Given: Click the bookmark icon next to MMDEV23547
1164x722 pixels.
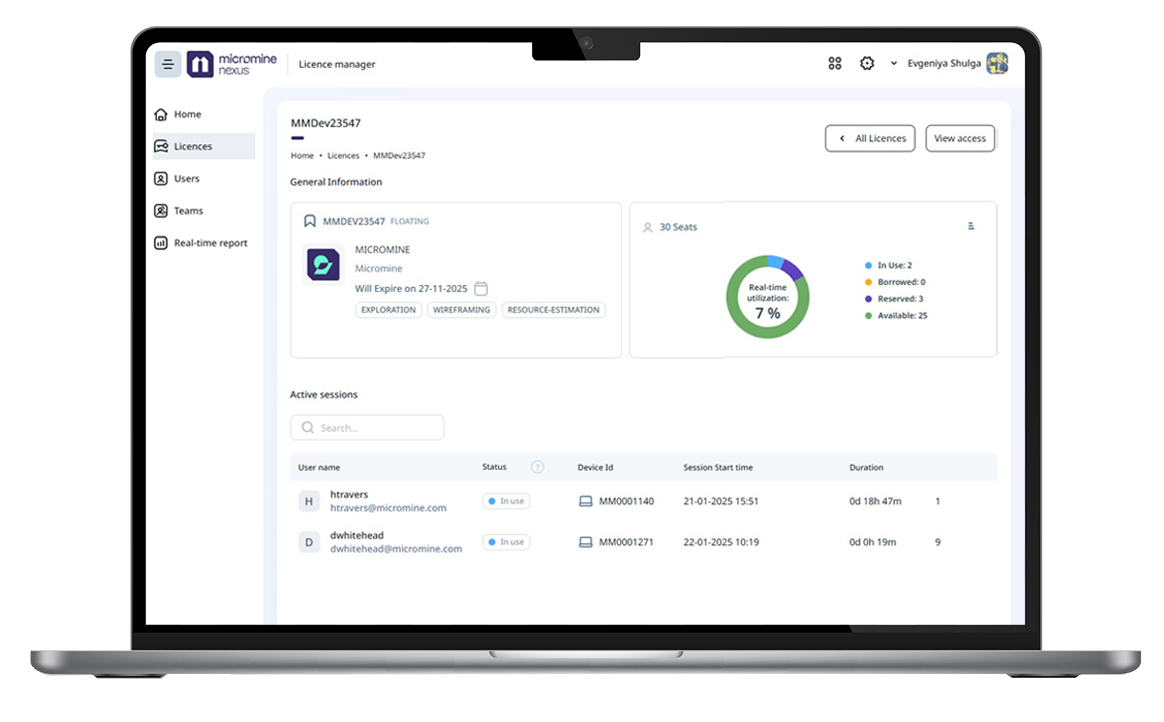Looking at the screenshot, I should coord(310,221).
